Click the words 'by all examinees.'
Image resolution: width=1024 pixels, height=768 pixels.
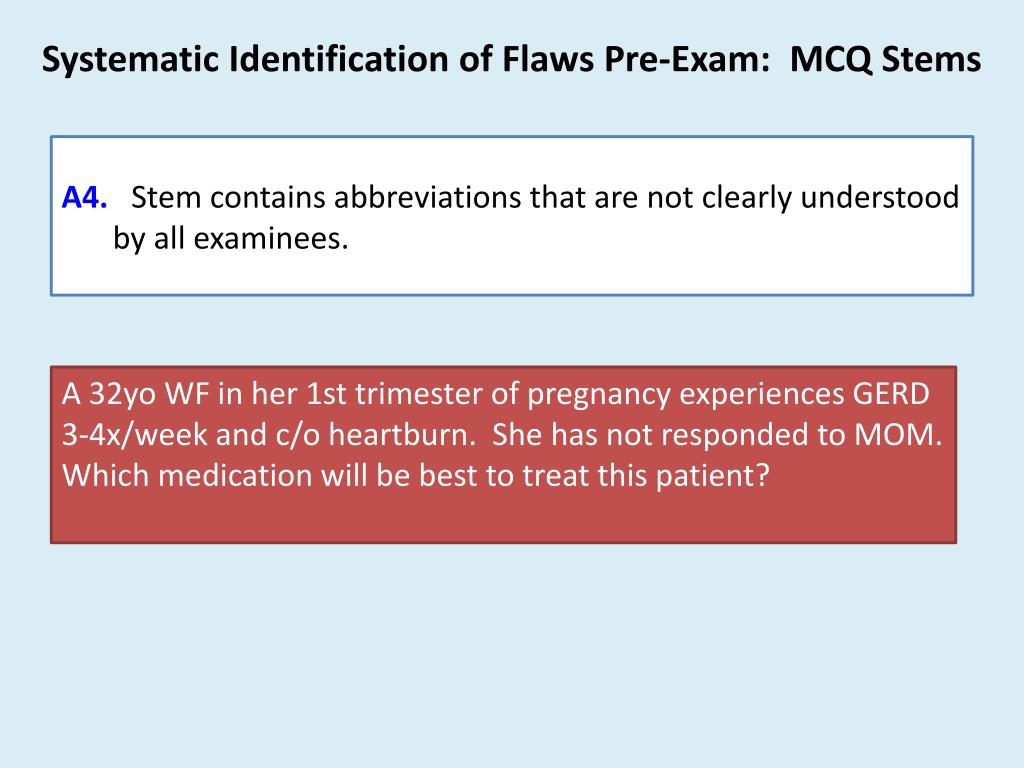coord(231,238)
